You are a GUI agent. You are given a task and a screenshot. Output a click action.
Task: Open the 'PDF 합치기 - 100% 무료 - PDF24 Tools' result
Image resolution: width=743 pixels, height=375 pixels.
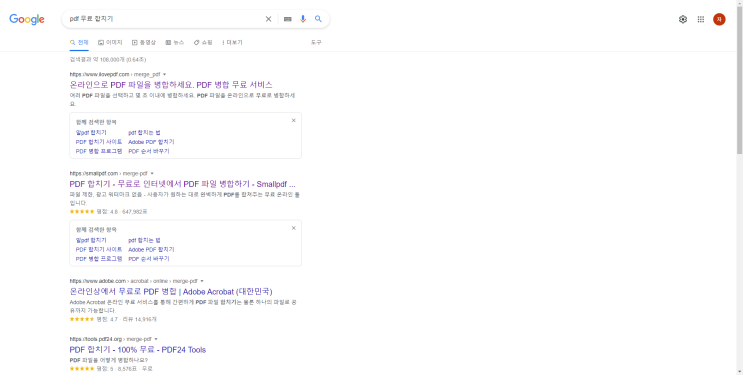point(138,350)
